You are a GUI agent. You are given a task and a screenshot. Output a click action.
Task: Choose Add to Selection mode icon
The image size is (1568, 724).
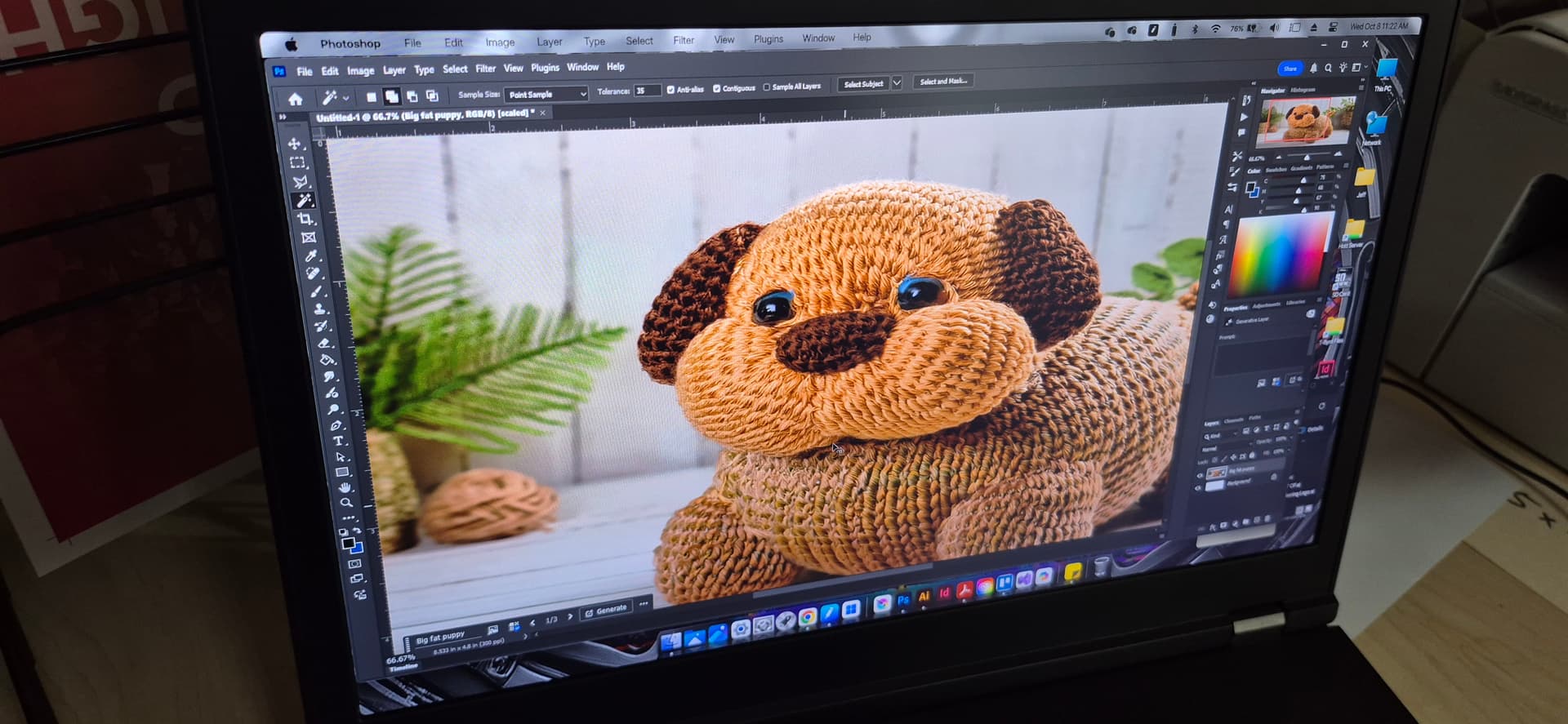coord(391,96)
